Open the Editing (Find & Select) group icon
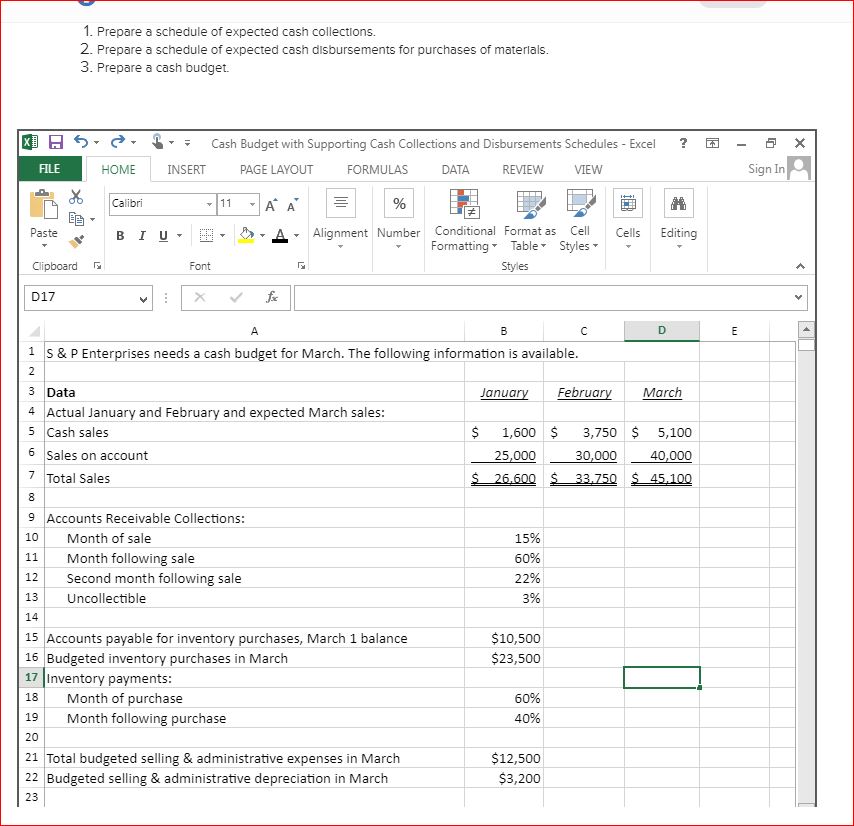The image size is (854, 826). click(678, 213)
